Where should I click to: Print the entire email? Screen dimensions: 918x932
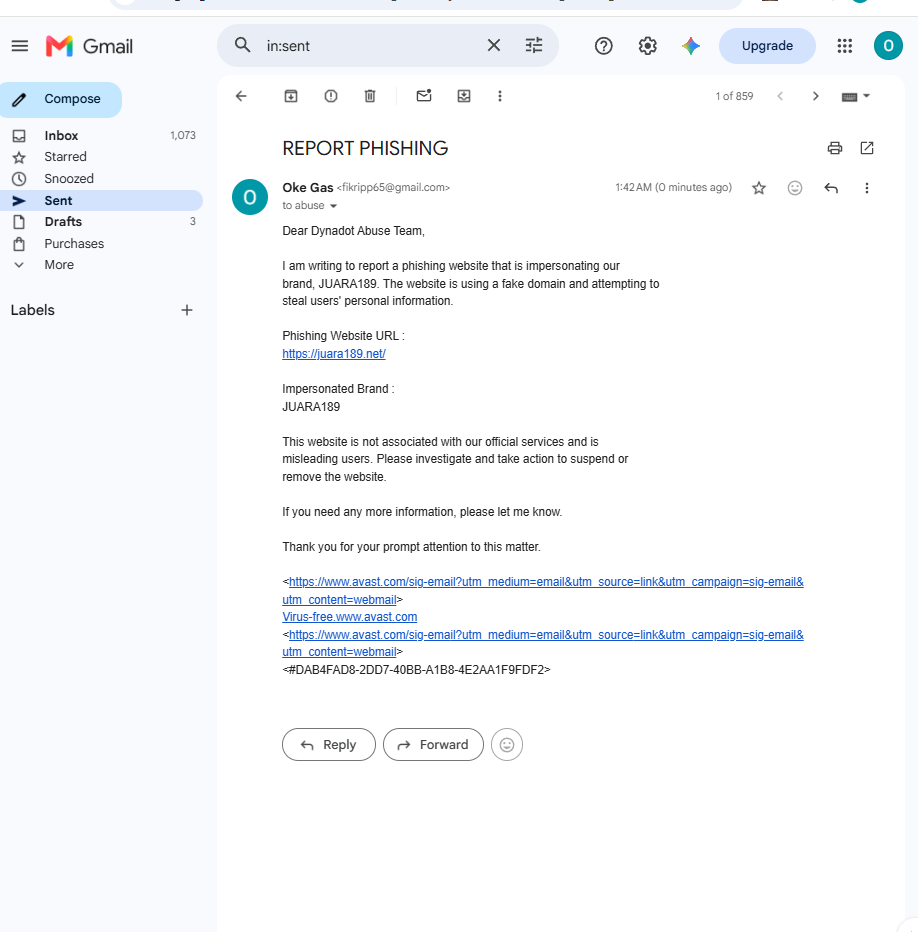pyautogui.click(x=835, y=148)
